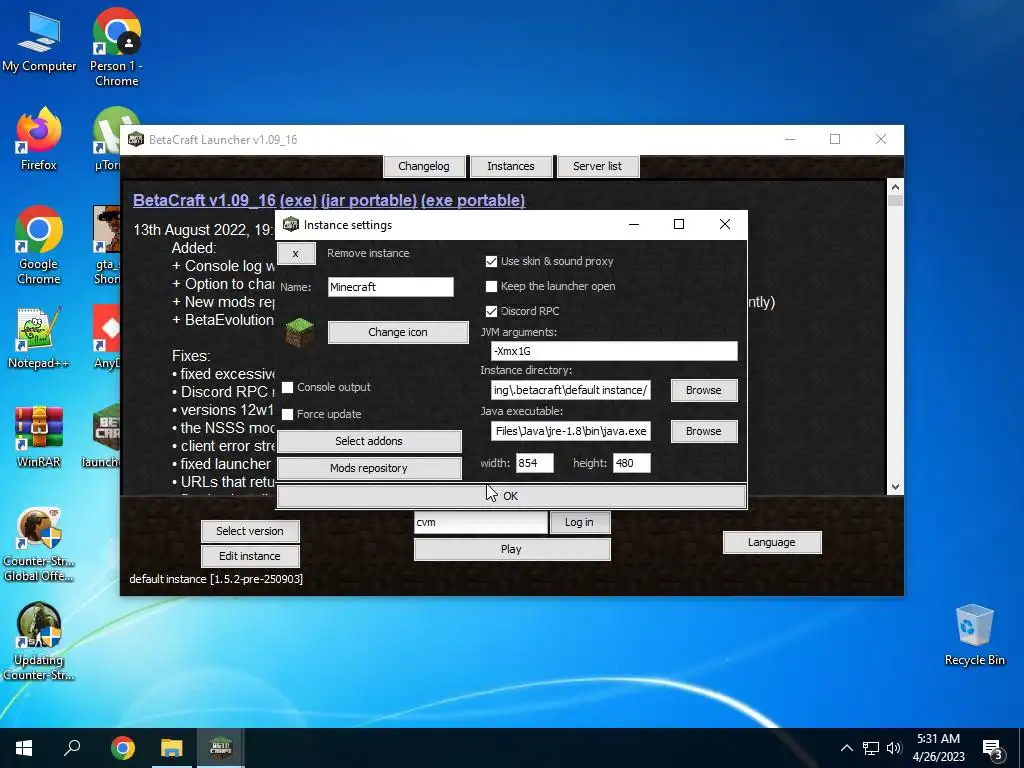The height and width of the screenshot is (768, 1024).
Task: Click the grass block instance icon
Action: [x=300, y=332]
